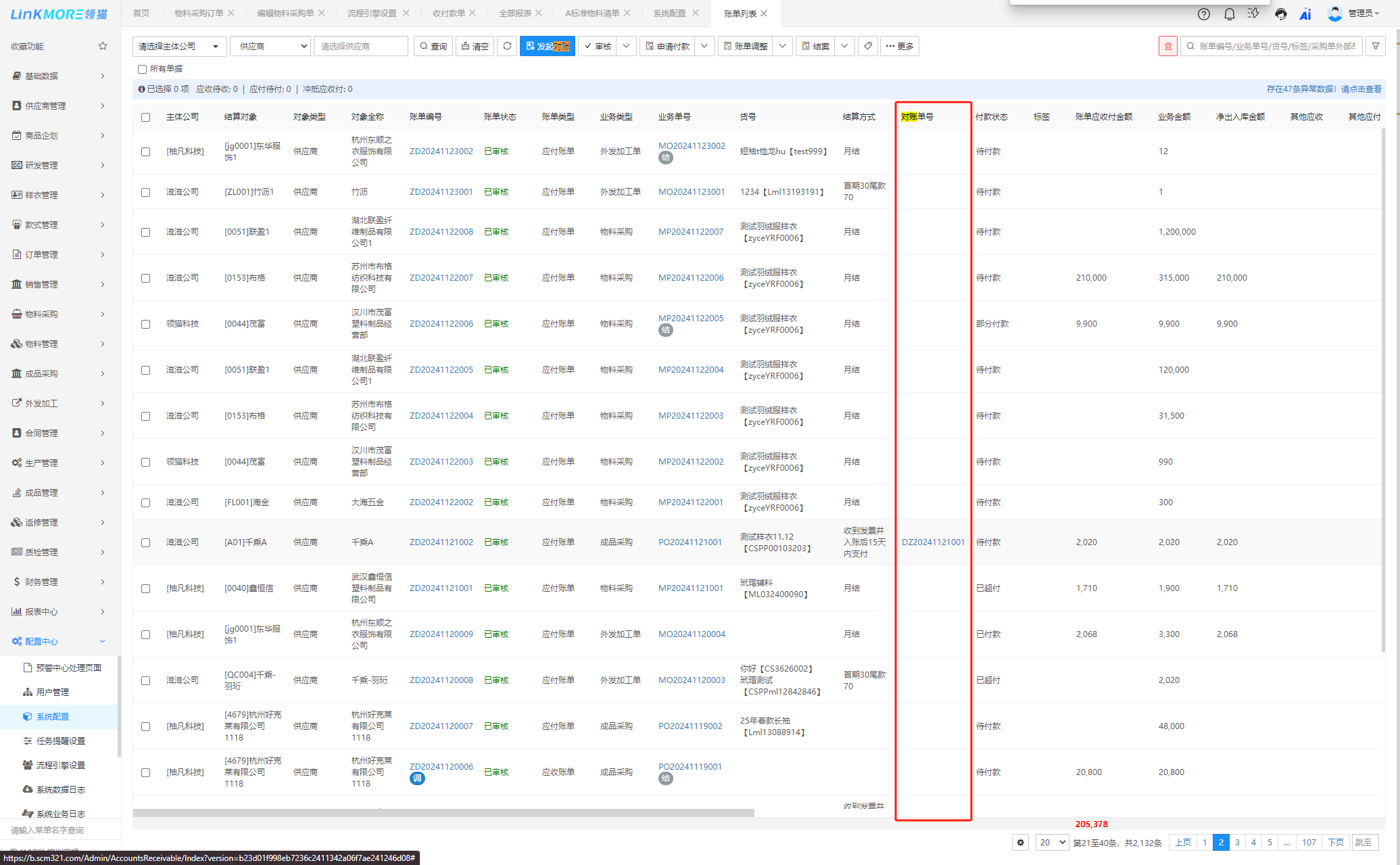Image resolution: width=1400 pixels, height=865 pixels.
Task: Toggle the select-all header checkbox
Action: coord(146,117)
